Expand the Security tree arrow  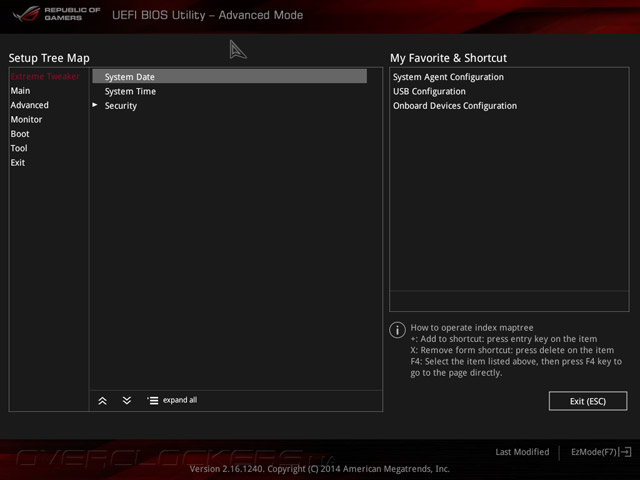coord(95,105)
